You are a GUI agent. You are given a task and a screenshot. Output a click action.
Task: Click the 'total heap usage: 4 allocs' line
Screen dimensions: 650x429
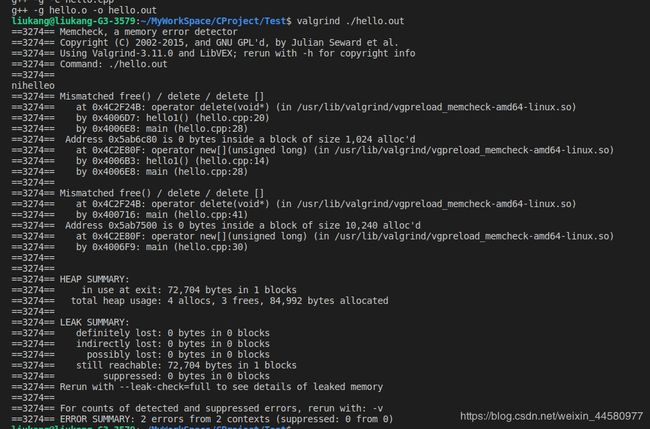(x=200, y=301)
